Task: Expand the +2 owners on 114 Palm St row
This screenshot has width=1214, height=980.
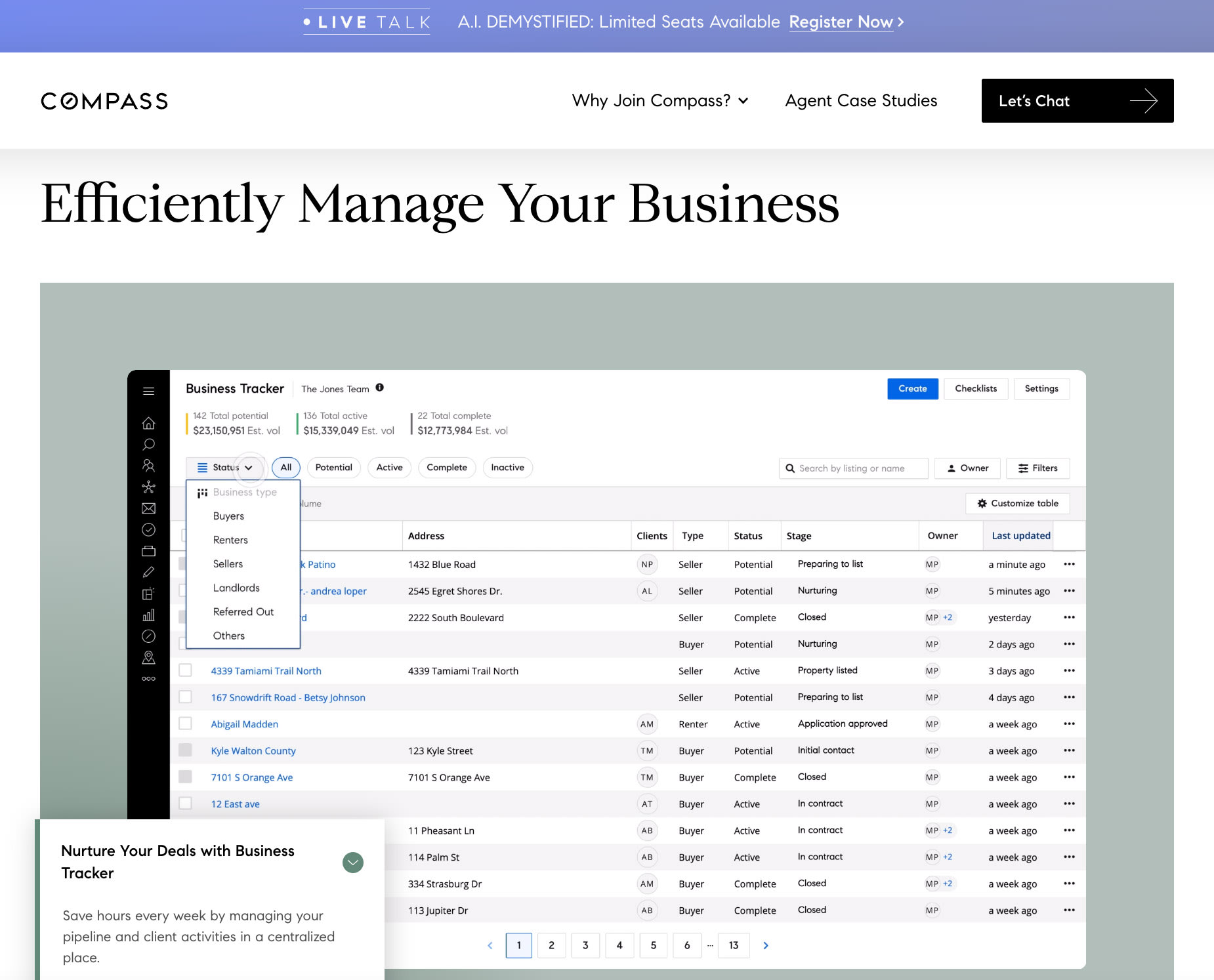Action: [948, 857]
